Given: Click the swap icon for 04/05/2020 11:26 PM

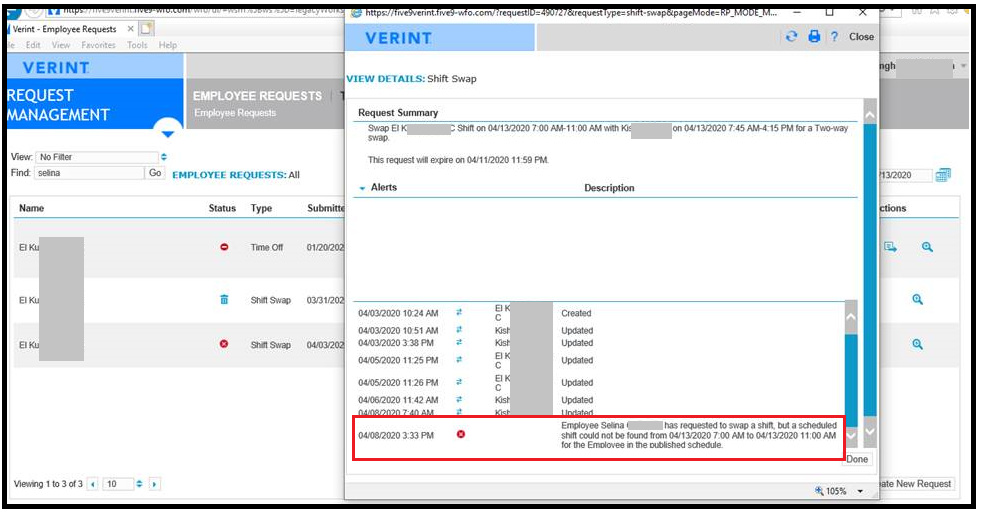Looking at the screenshot, I should coord(459,382).
